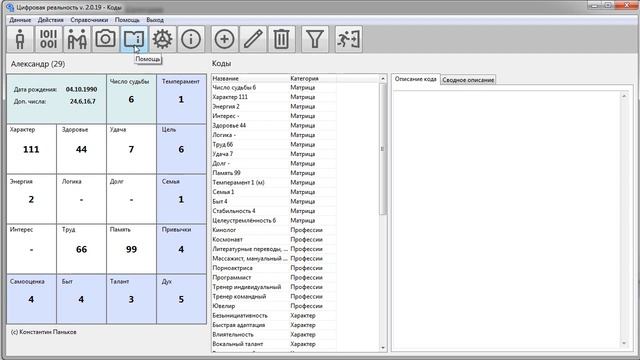This screenshot has width=640, height=360.
Task: Click the Характер 111 matrix cell
Action: point(31,149)
